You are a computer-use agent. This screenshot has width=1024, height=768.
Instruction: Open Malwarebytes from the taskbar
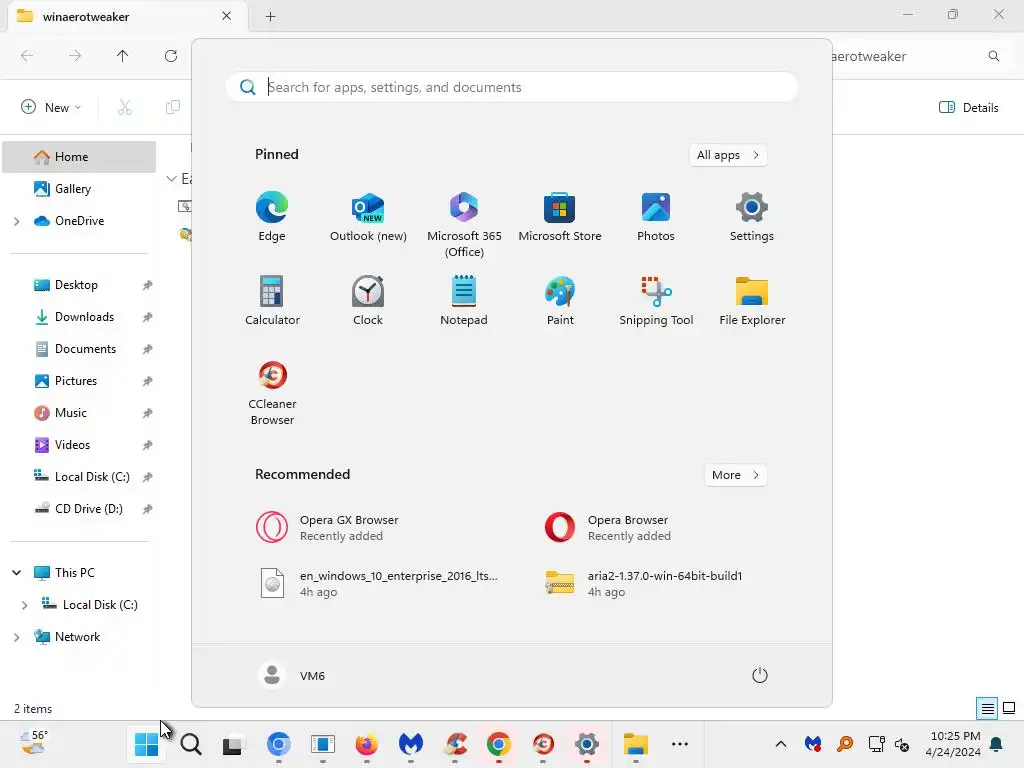(411, 744)
